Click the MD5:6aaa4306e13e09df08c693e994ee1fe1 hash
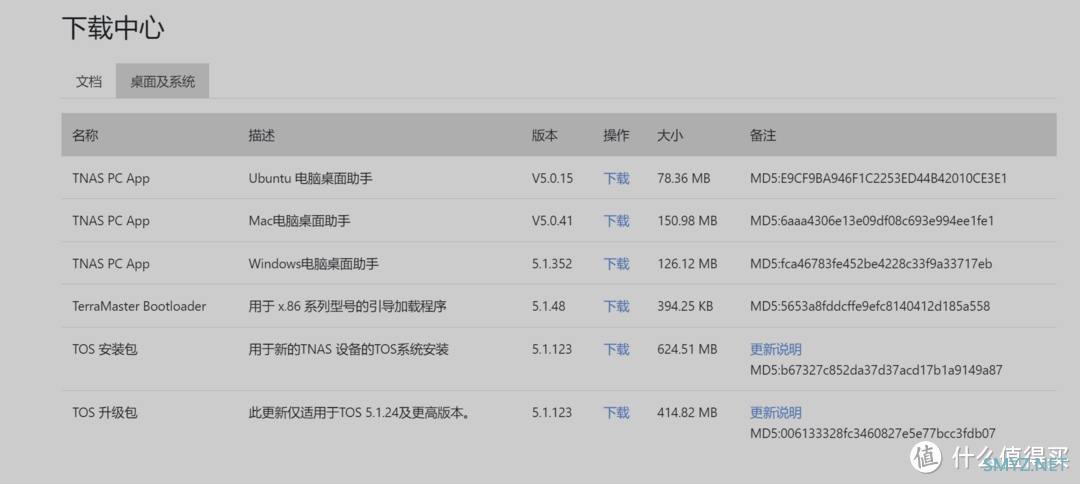Screen dimensions: 1080x484 (x=872, y=221)
